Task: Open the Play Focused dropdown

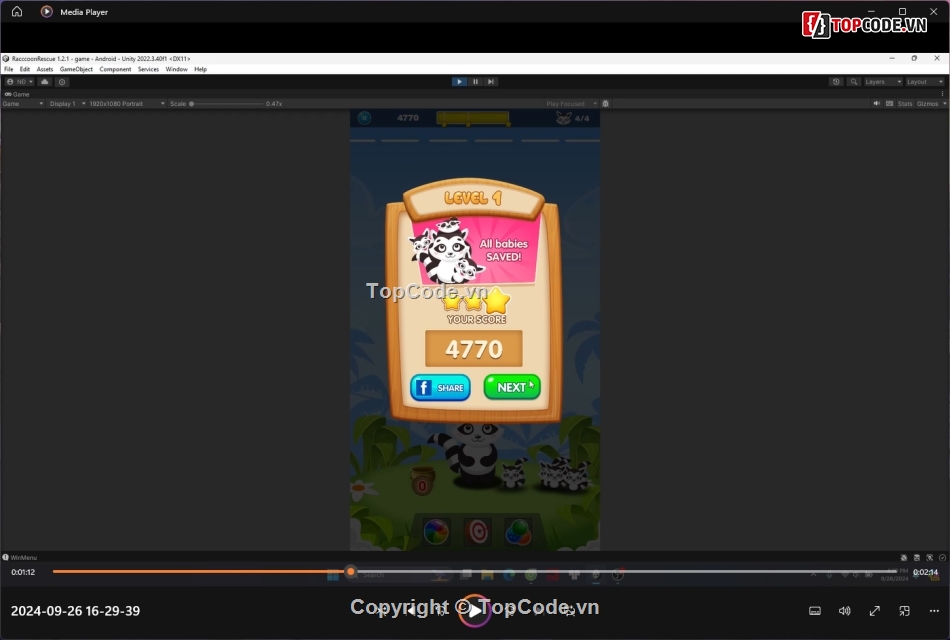Action: point(571,104)
